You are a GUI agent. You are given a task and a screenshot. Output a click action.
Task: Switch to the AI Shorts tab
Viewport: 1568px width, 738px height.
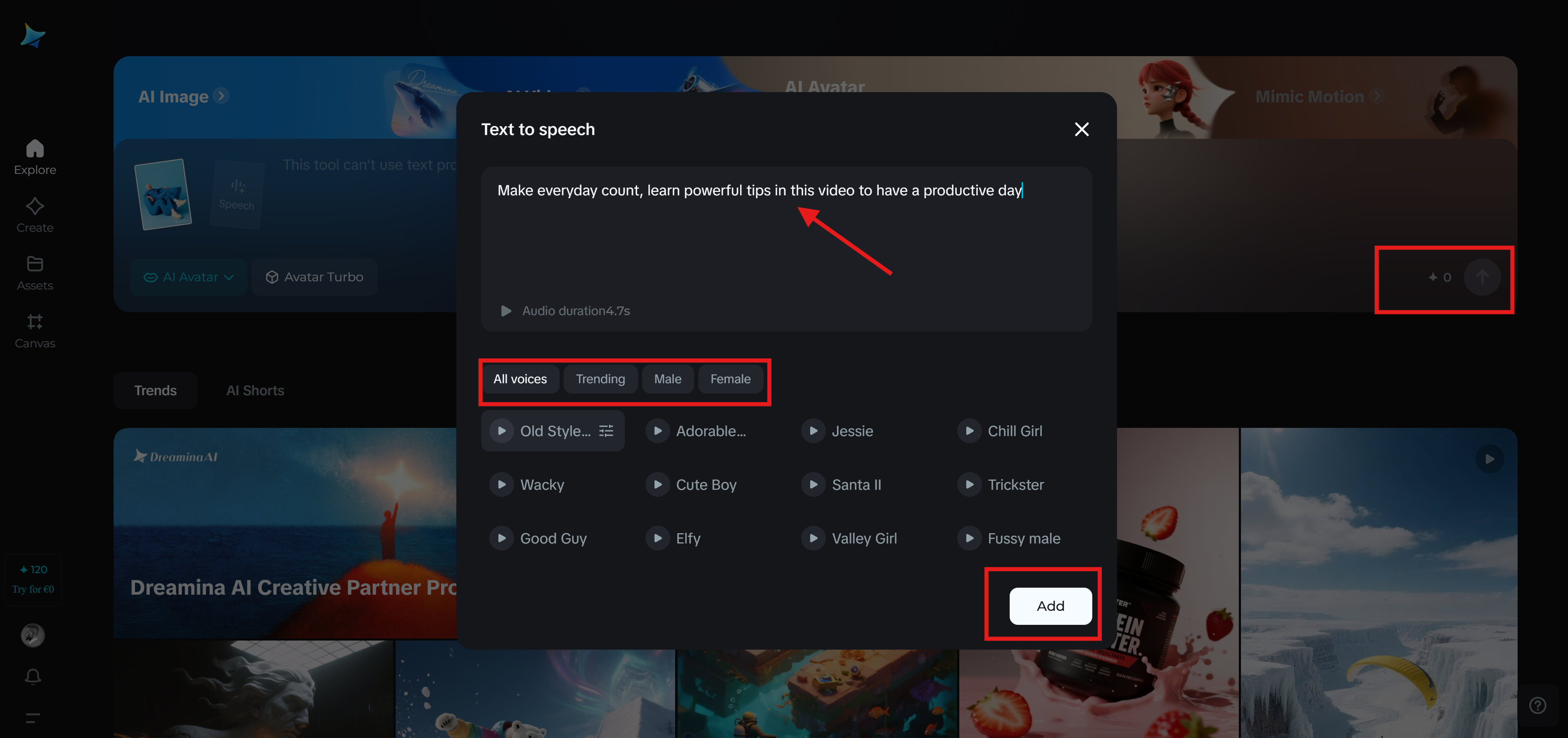coord(255,390)
